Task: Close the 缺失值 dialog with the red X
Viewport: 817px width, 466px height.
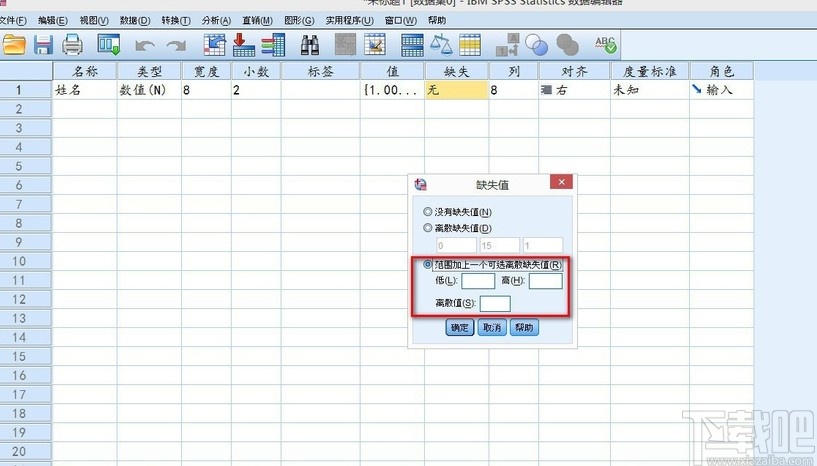Action: pos(561,182)
